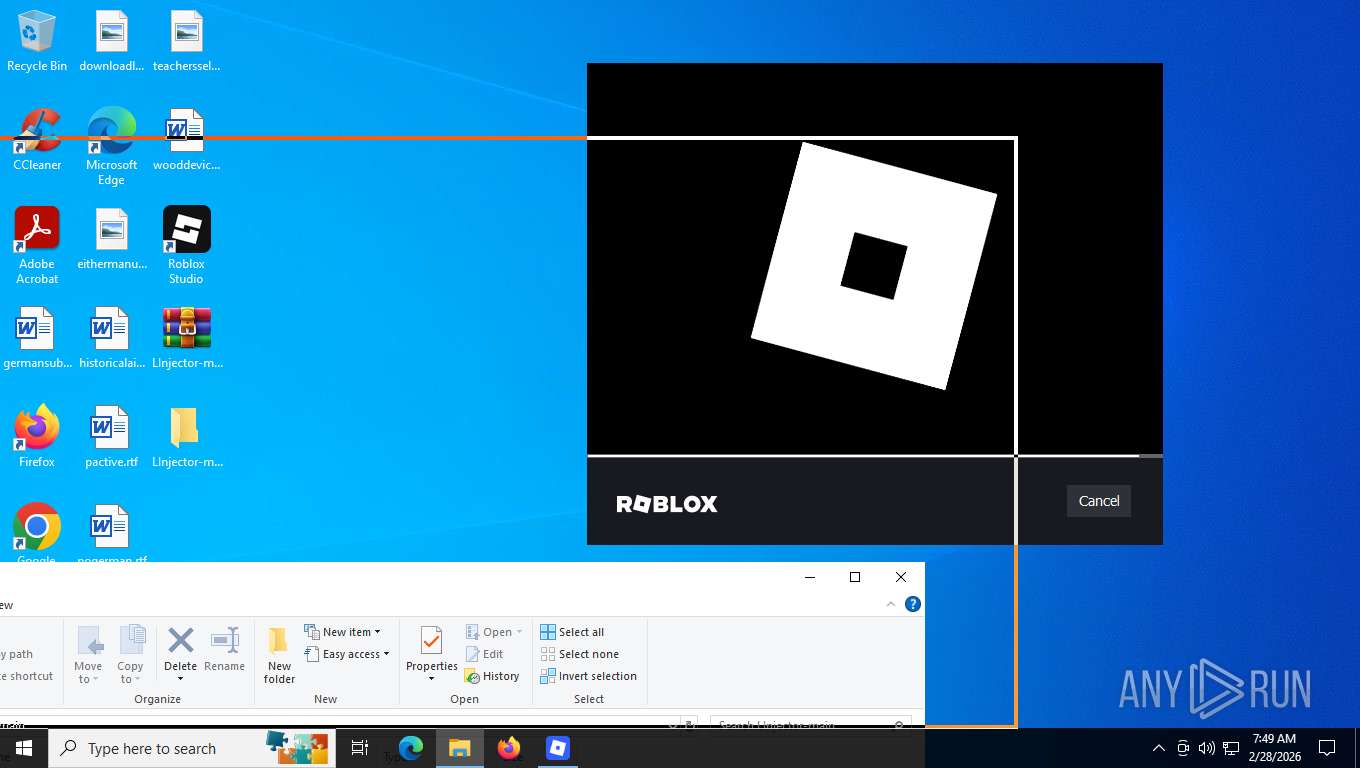The image size is (1360, 768).
Task: Expand the Properties dropdown arrow
Action: pyautogui.click(x=432, y=679)
